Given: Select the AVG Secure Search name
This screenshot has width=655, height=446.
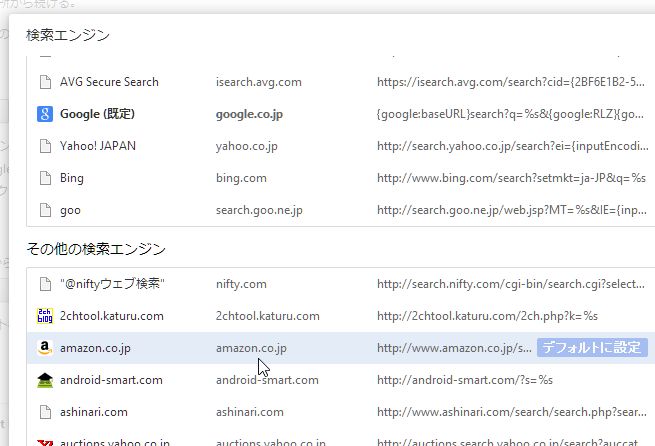Looking at the screenshot, I should click(x=109, y=82).
